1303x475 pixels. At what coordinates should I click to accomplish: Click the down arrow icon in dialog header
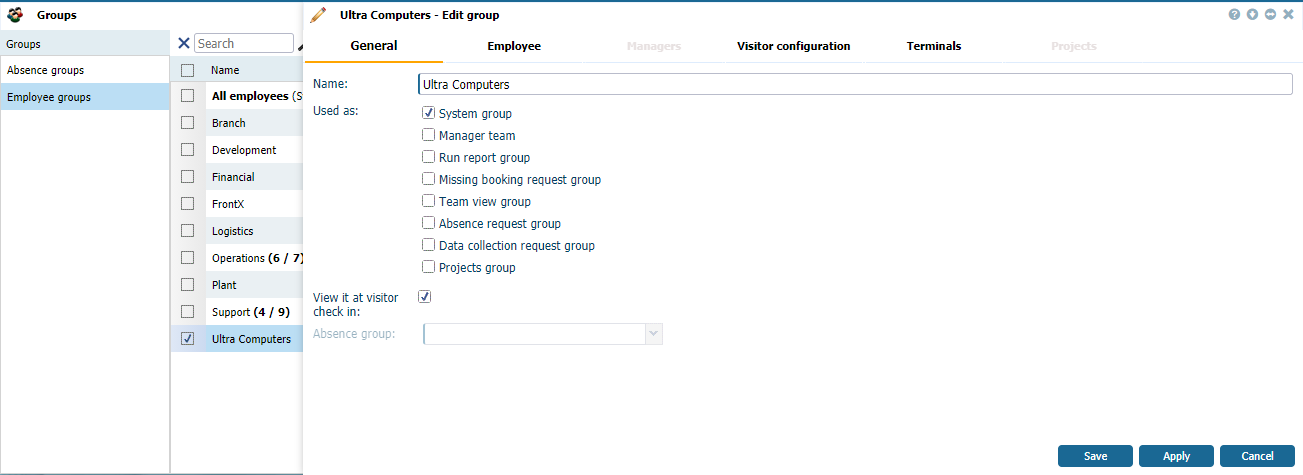[1252, 15]
